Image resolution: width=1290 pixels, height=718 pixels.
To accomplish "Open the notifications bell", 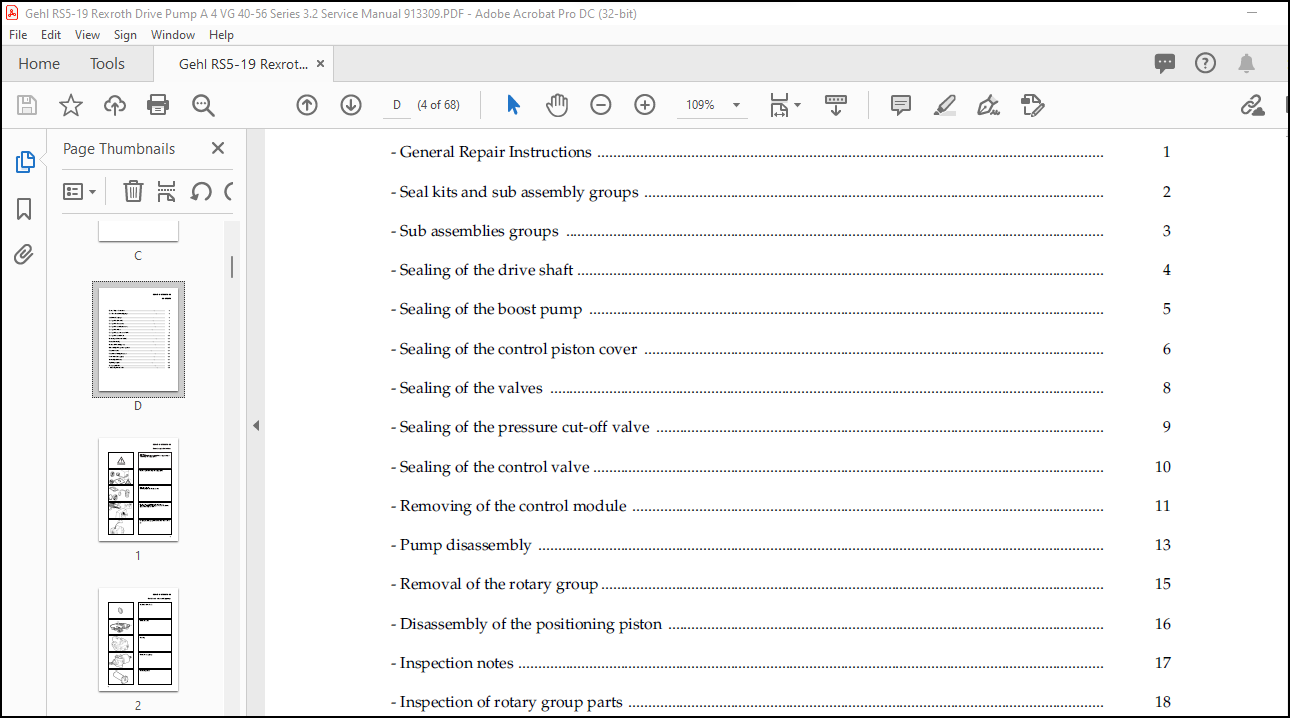I will [x=1246, y=63].
